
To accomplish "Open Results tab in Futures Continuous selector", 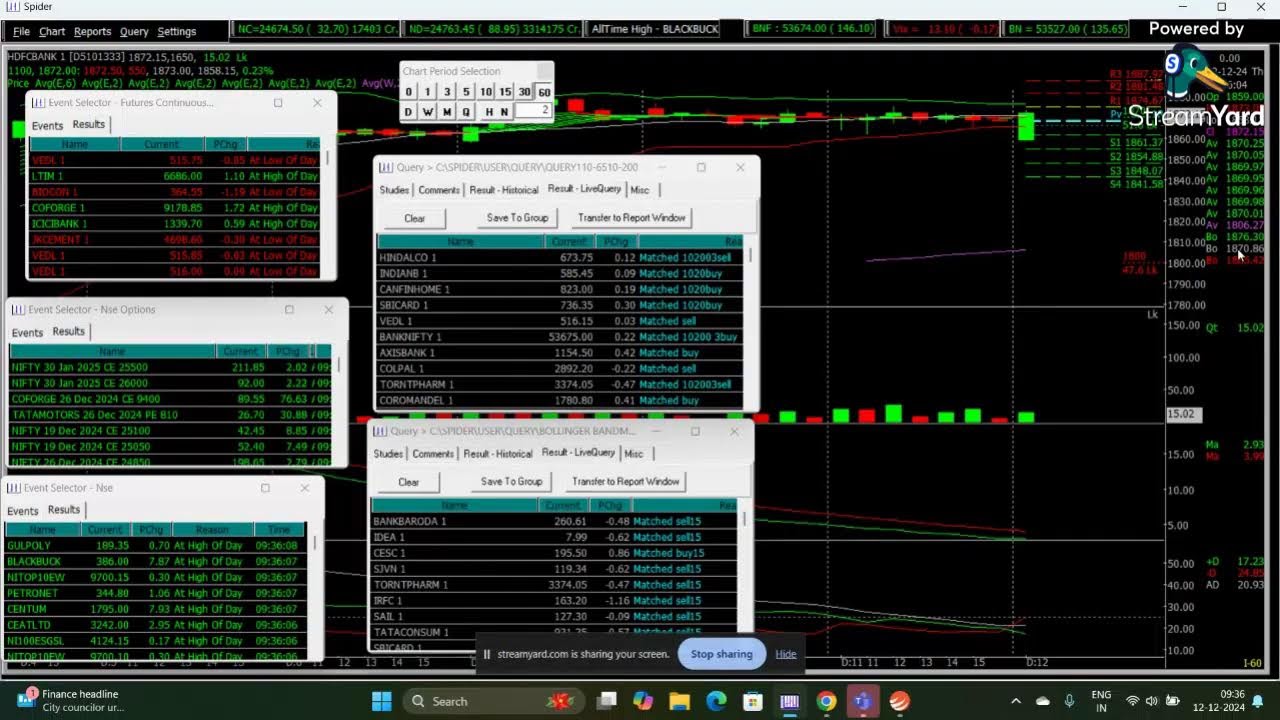I will (x=88, y=124).
